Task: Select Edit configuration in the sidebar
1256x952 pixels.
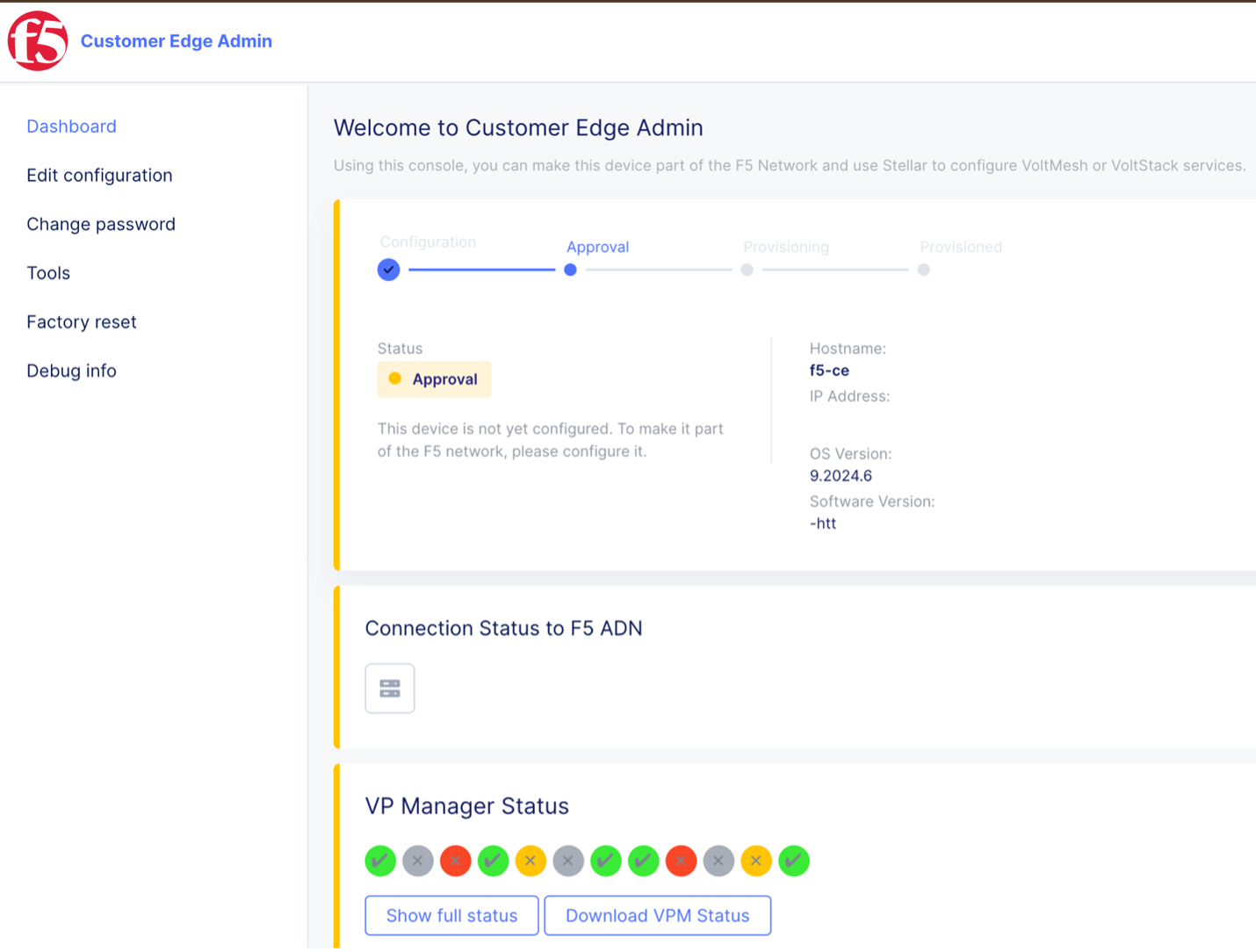Action: (99, 175)
